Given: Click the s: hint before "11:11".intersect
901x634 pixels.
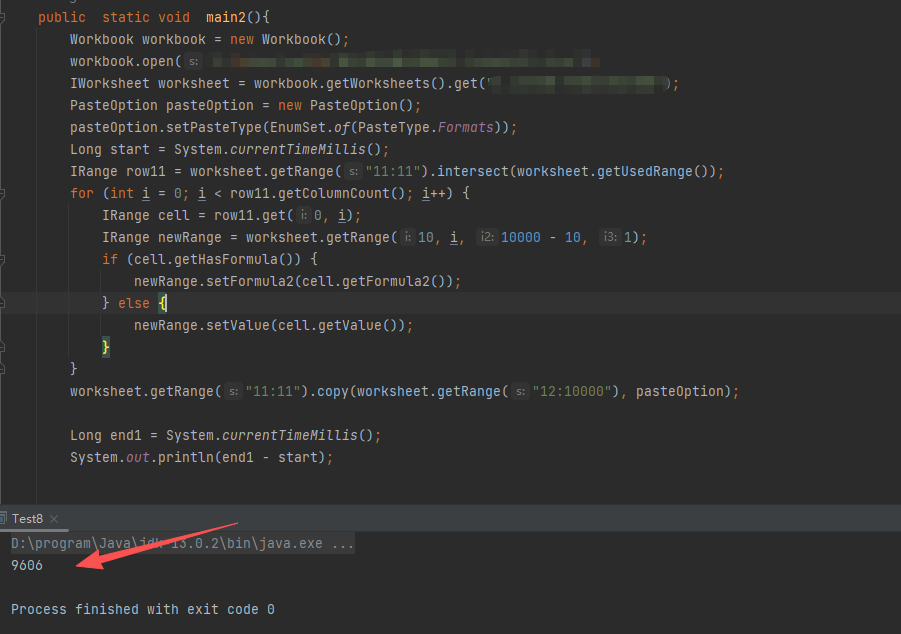Looking at the screenshot, I should click(x=353, y=172).
